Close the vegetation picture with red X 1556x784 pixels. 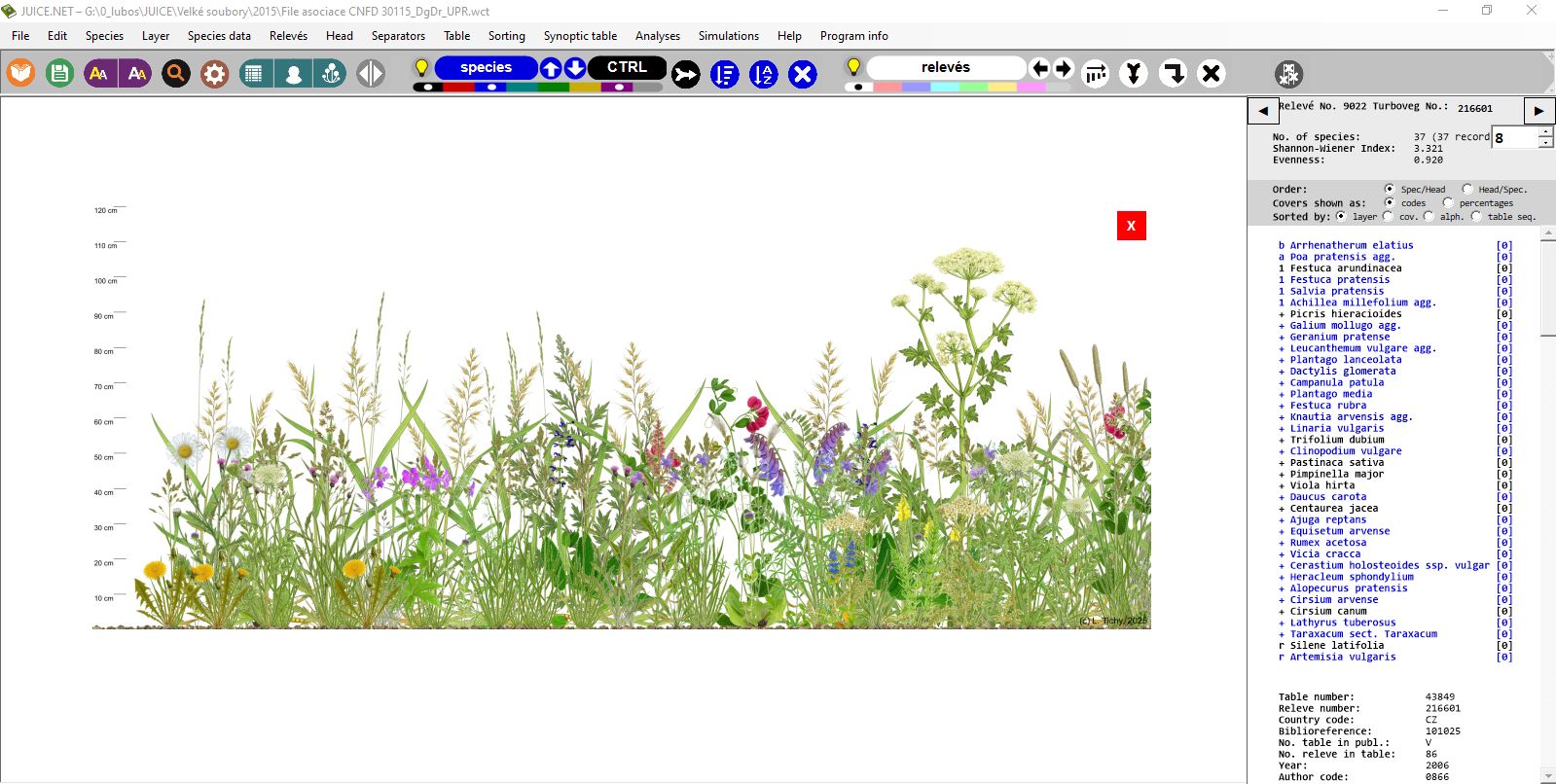click(1131, 226)
